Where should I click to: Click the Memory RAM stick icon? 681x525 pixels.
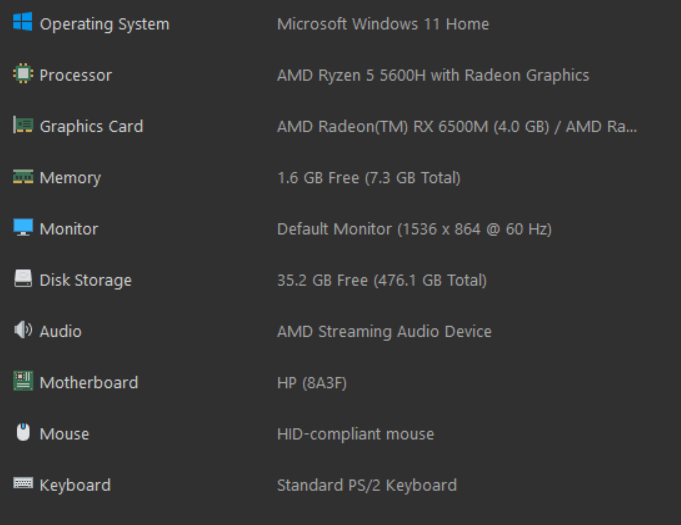coord(22,177)
